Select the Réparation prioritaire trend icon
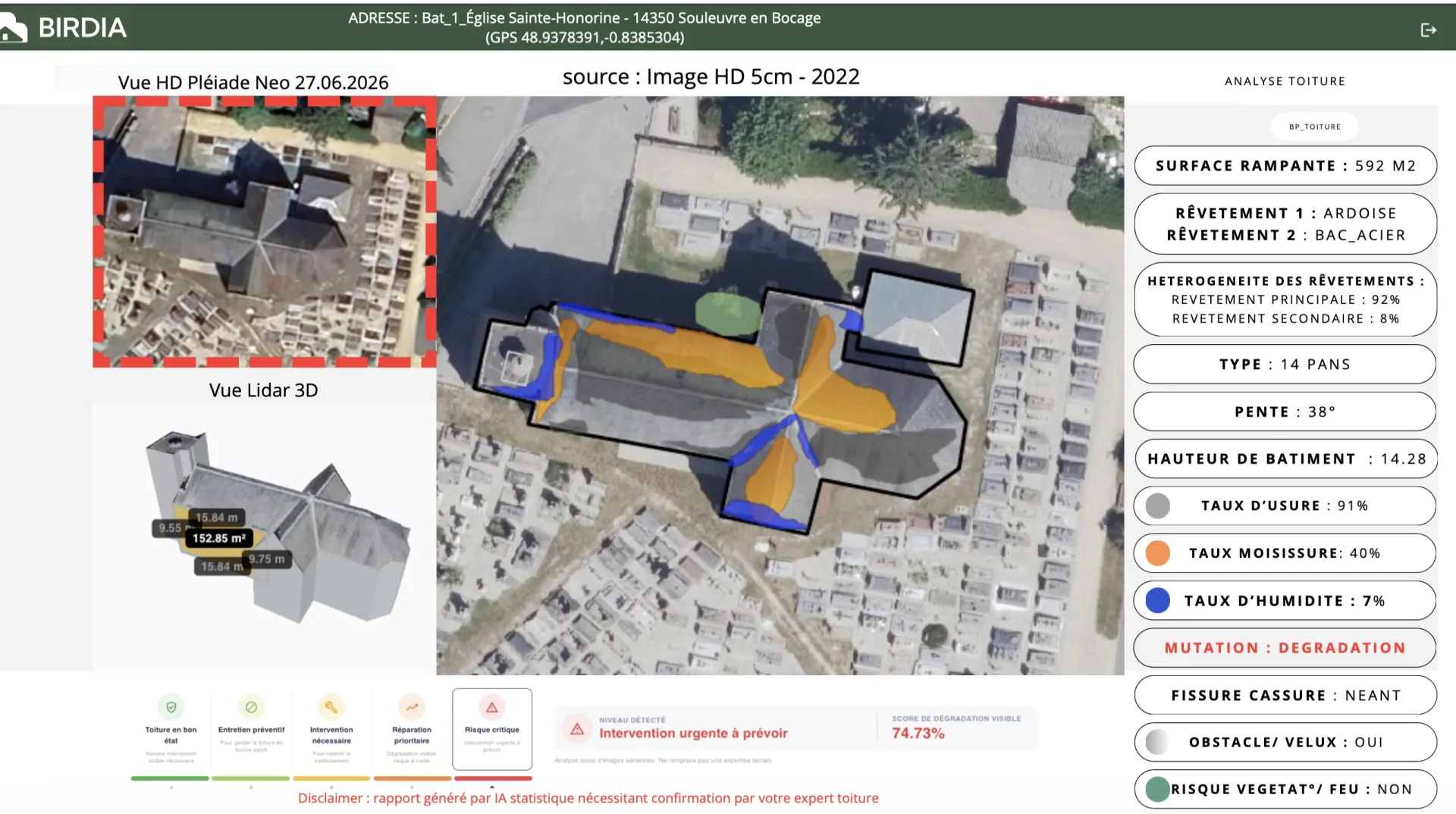The height and width of the screenshot is (814, 1456). click(x=412, y=707)
